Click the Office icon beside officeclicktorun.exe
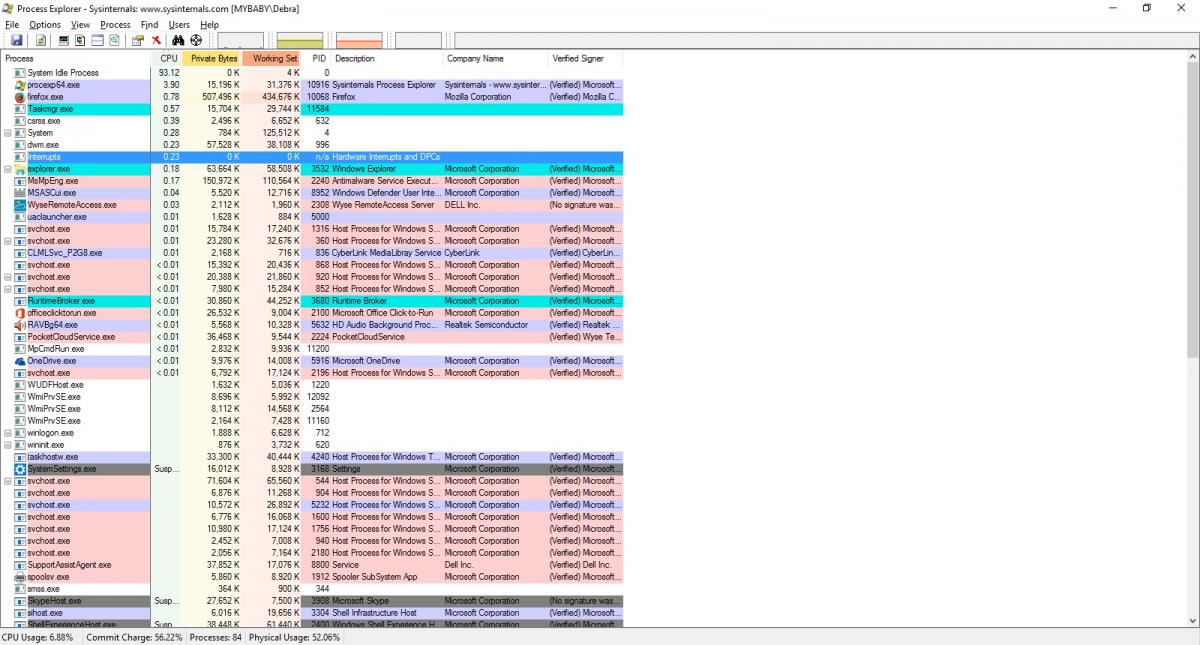 20,313
